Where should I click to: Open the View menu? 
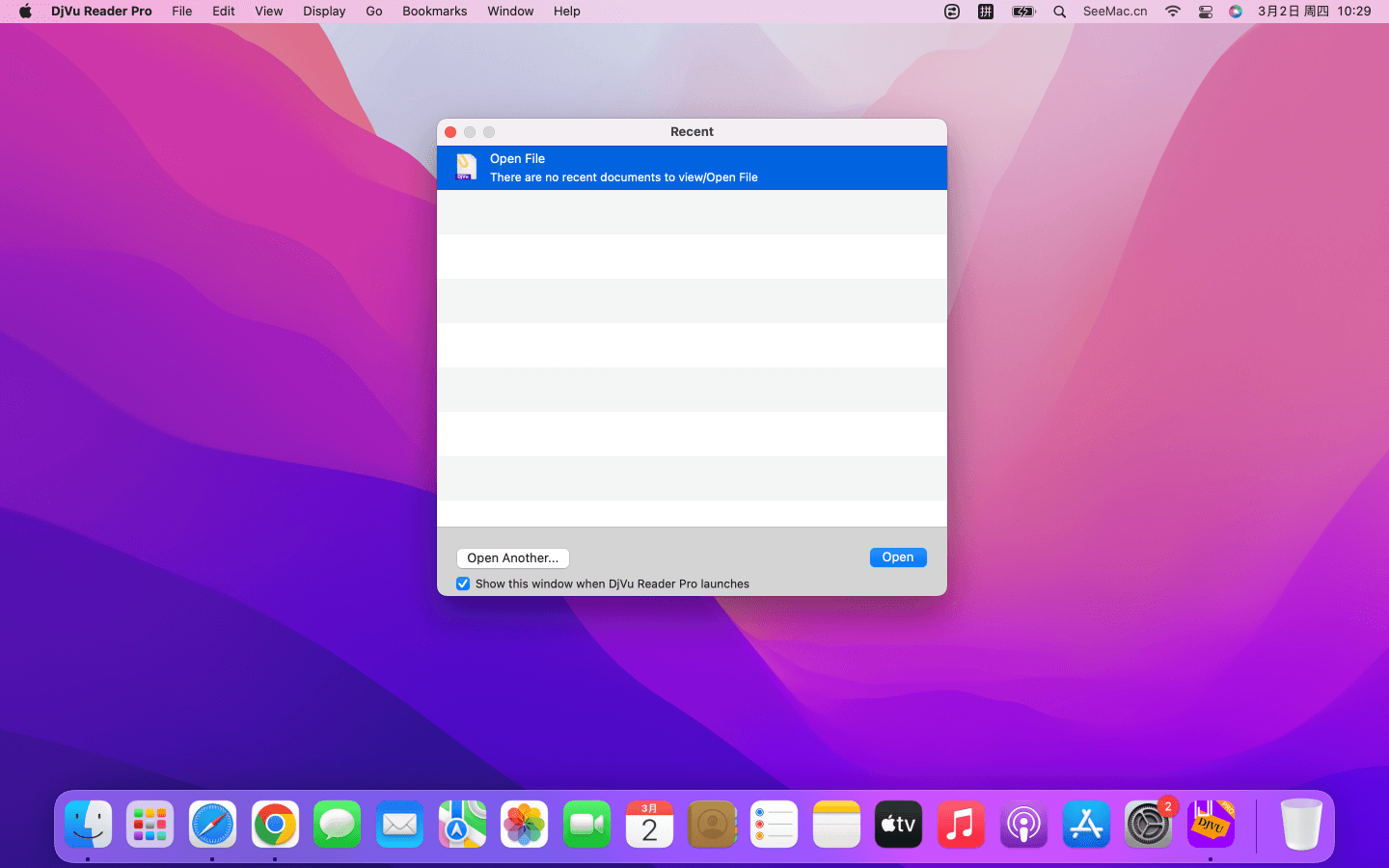tap(269, 12)
